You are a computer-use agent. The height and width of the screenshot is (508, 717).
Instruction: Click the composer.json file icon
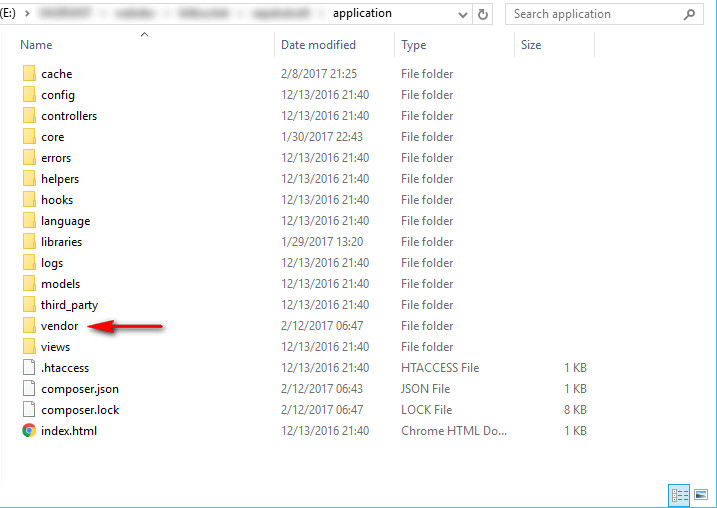pyautogui.click(x=29, y=389)
